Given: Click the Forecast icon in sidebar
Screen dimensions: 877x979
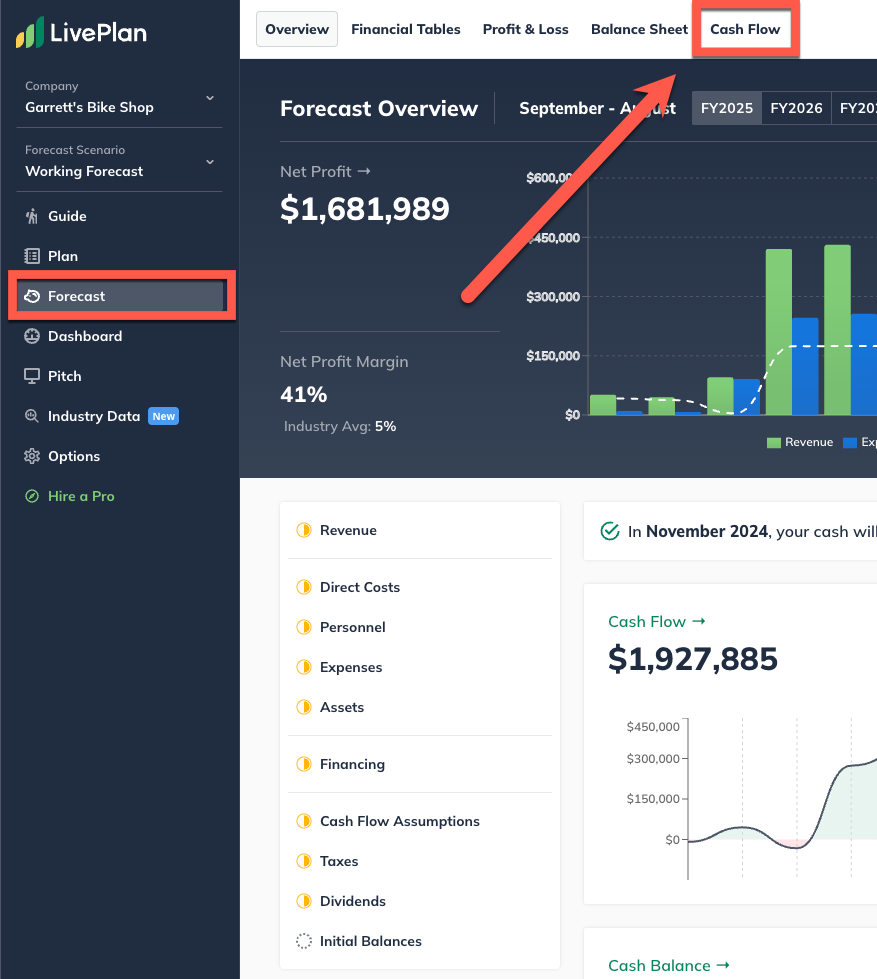Looking at the screenshot, I should point(32,296).
